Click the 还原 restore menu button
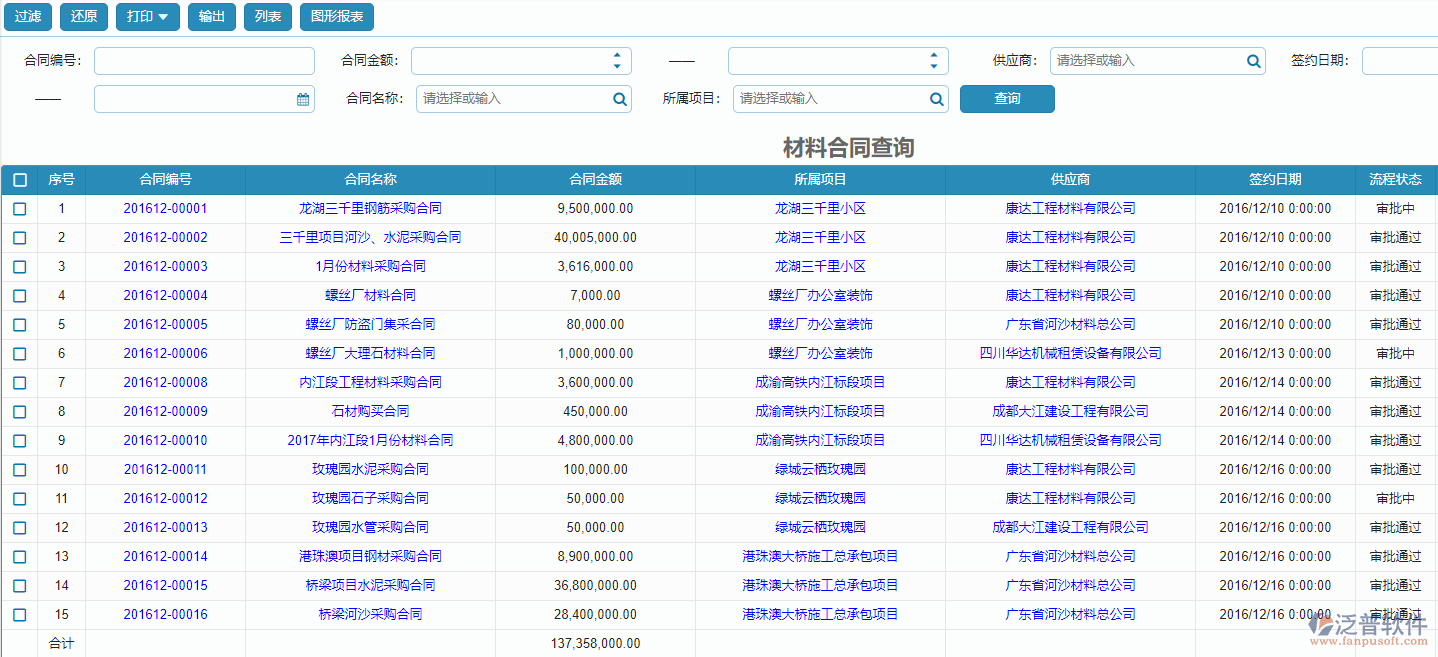 point(84,16)
